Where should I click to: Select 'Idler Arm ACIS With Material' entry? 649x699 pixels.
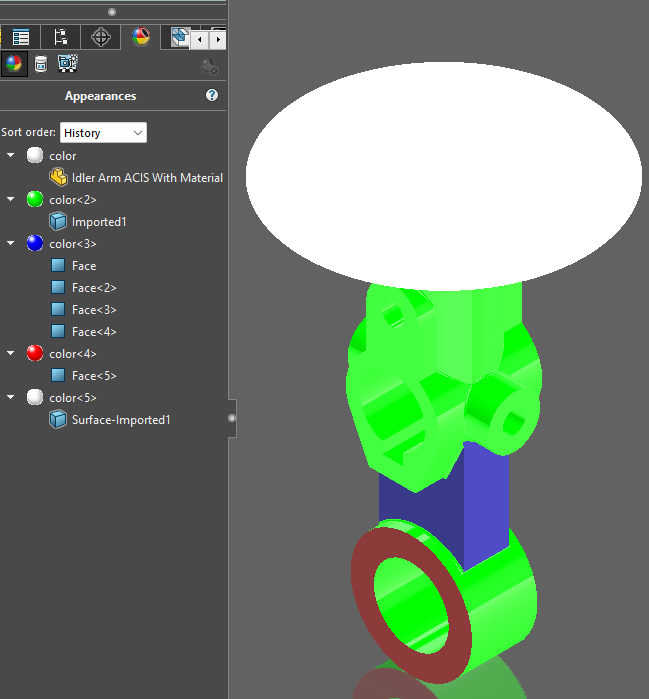(147, 178)
